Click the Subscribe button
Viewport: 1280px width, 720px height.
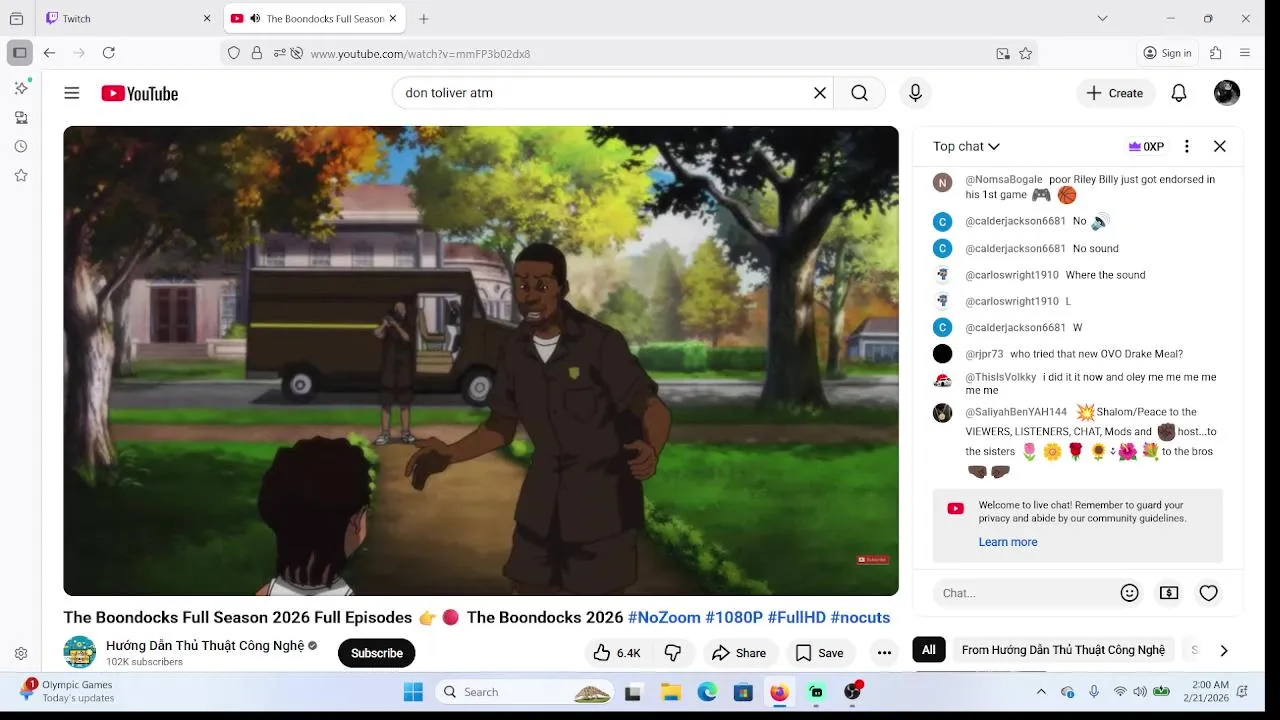377,653
